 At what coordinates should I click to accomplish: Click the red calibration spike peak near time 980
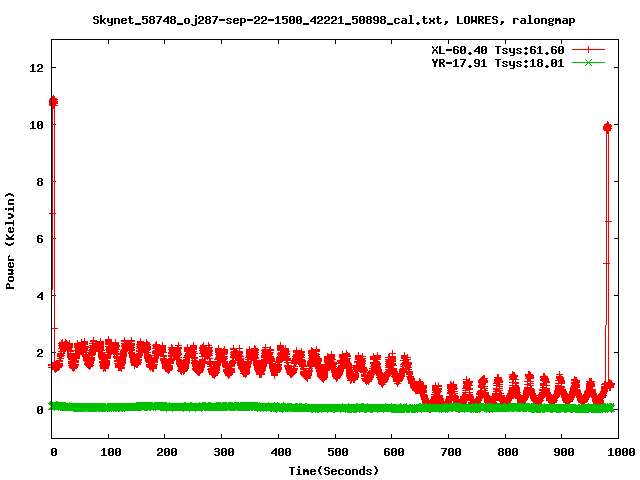pos(607,127)
